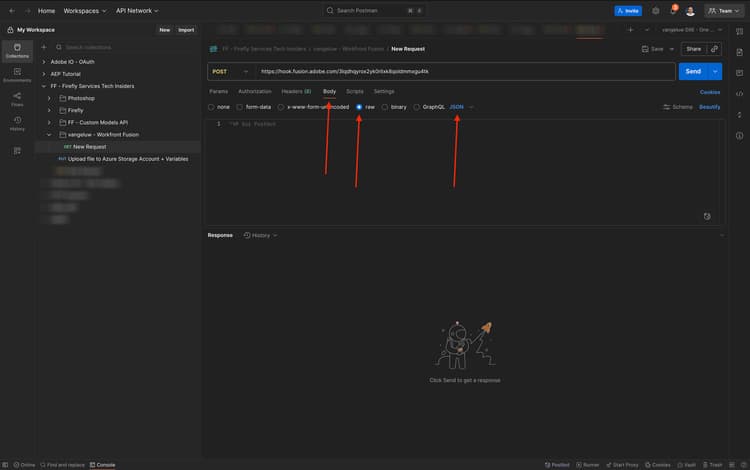
Task: Open Trash from the status bar
Action: point(712,465)
